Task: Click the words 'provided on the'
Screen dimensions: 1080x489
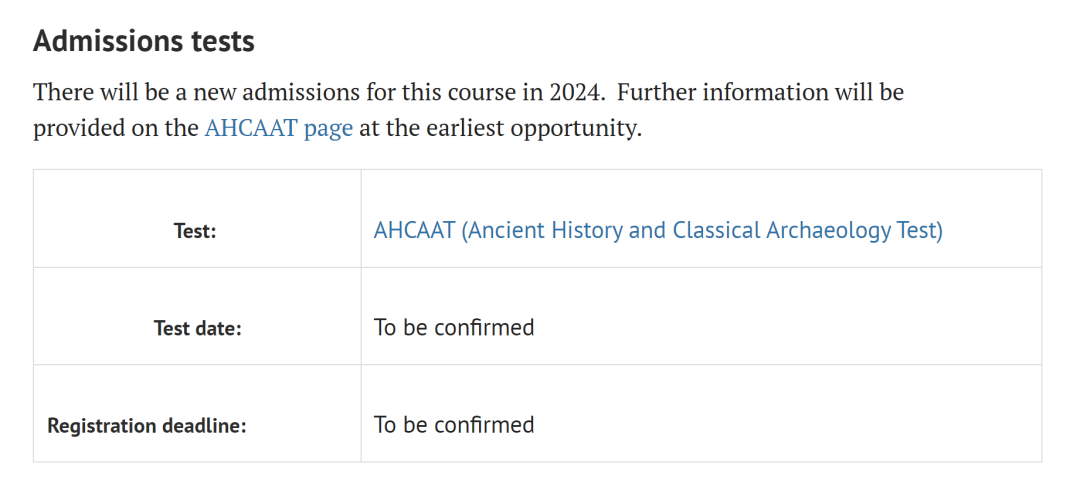Action: click(116, 129)
